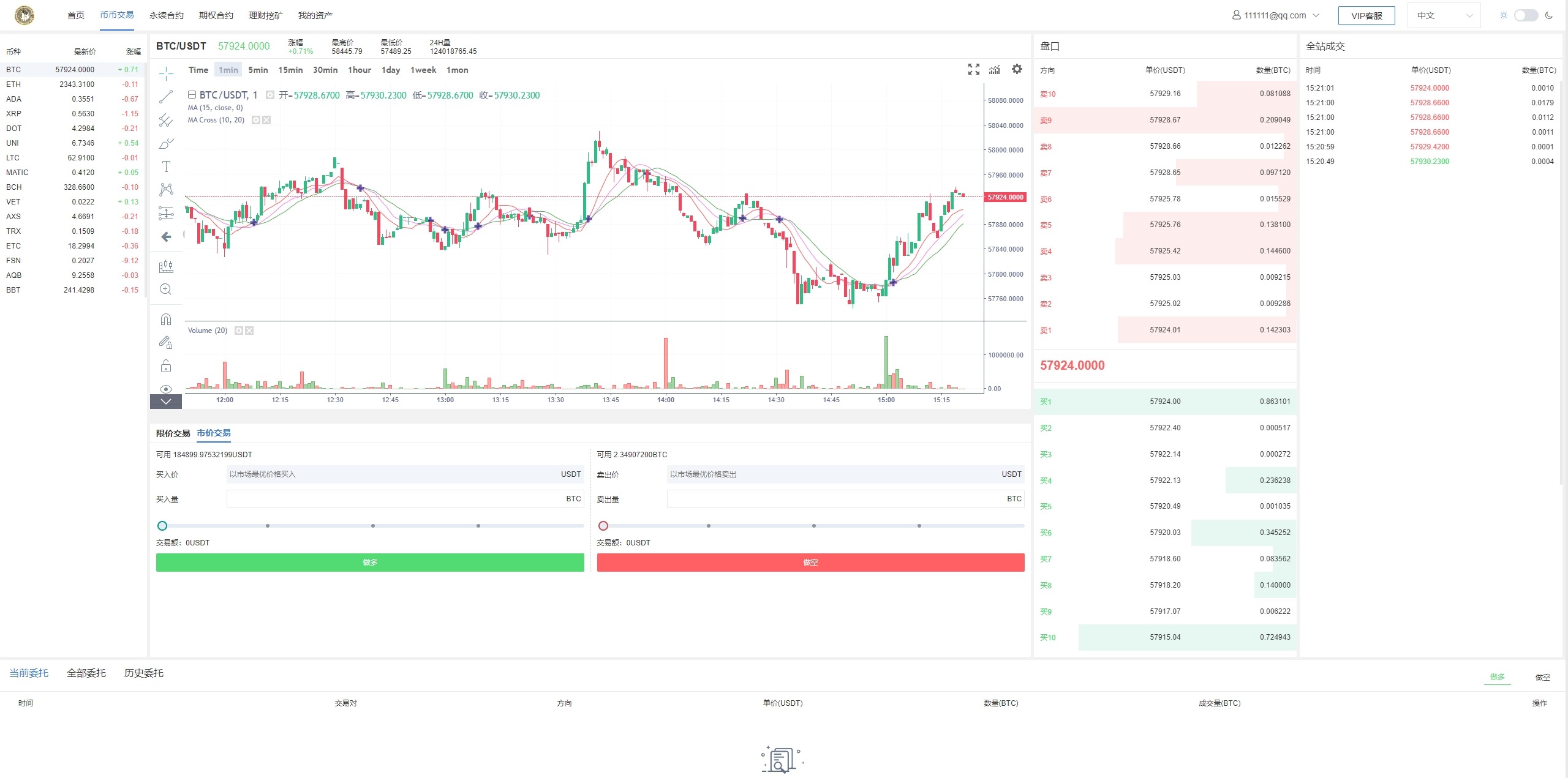Collapse the BTC/USDT chart legend
This screenshot has height=778, width=1568.
[x=192, y=95]
